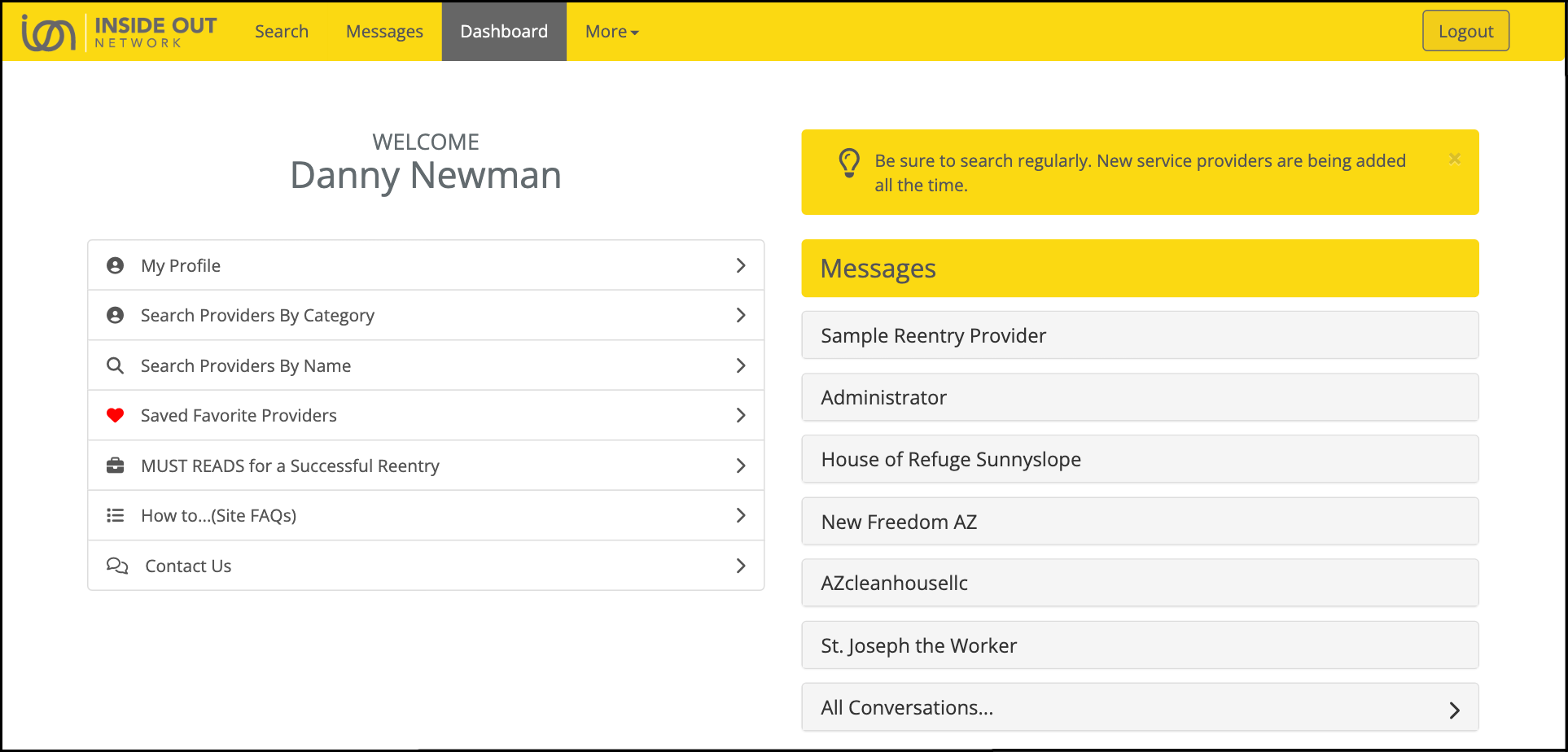Click the magnifying glass search icon

(x=116, y=365)
